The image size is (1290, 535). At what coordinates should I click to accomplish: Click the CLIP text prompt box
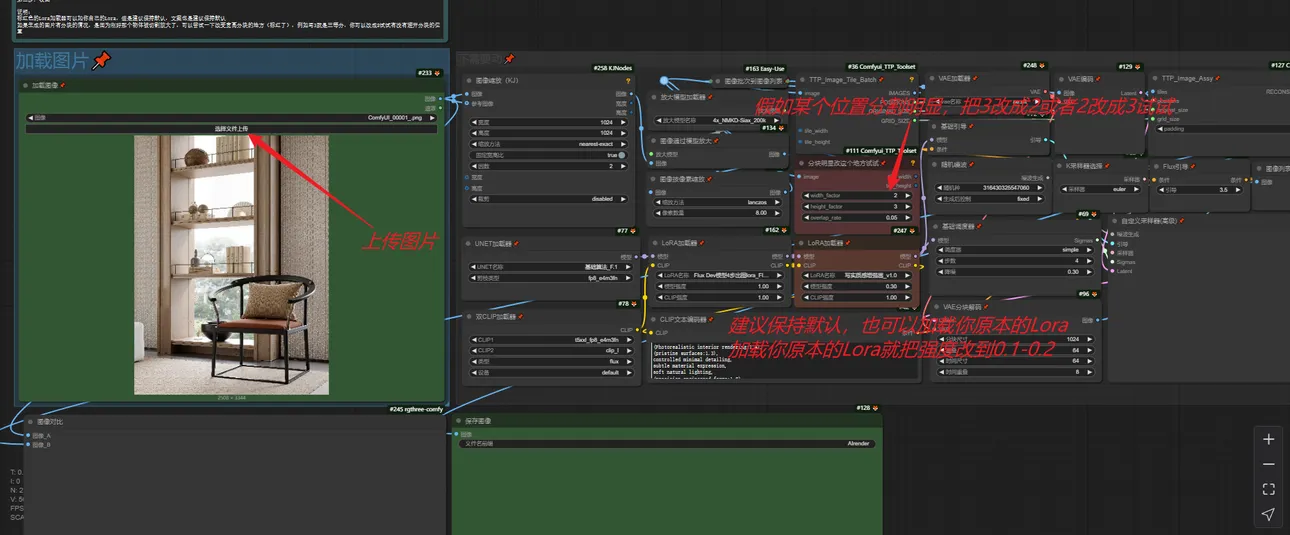784,360
